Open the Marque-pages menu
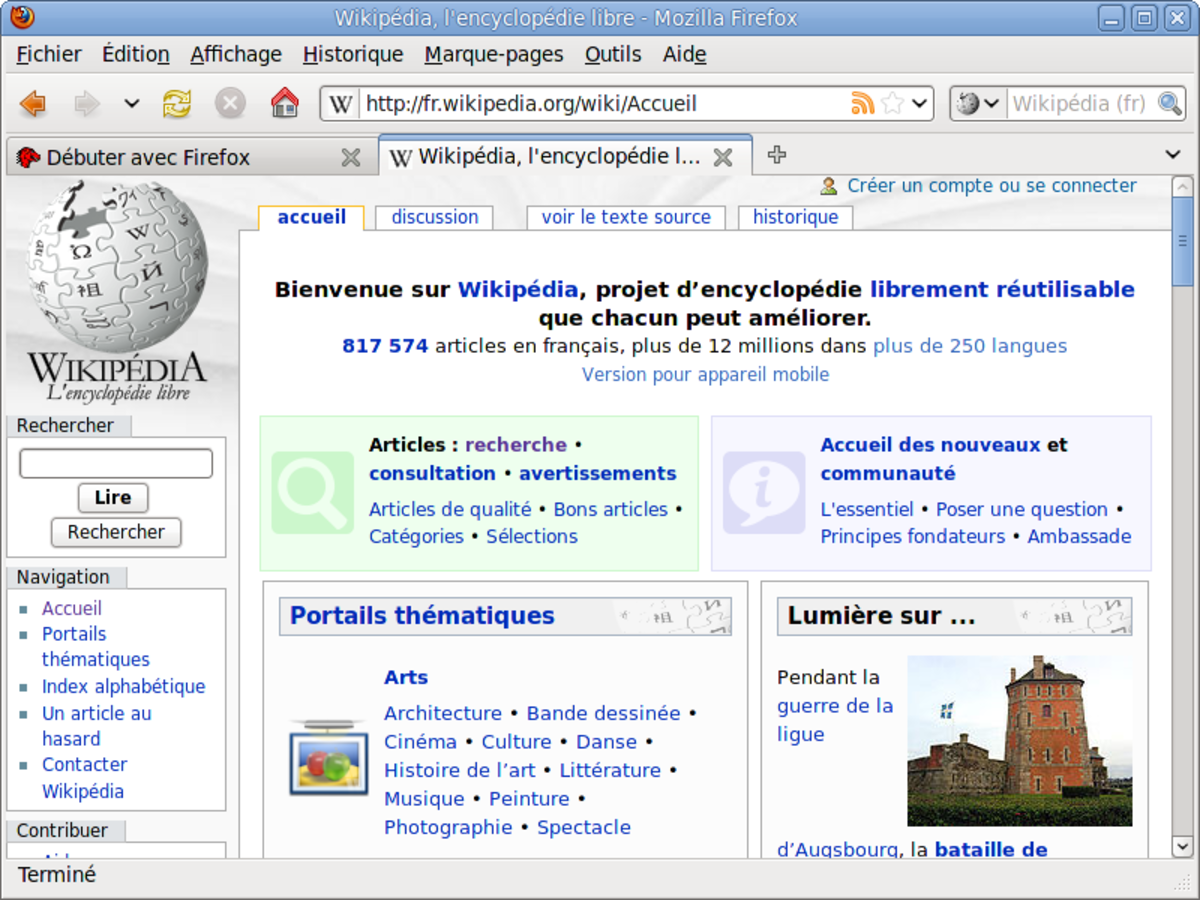Viewport: 1200px width, 900px height. 494,54
